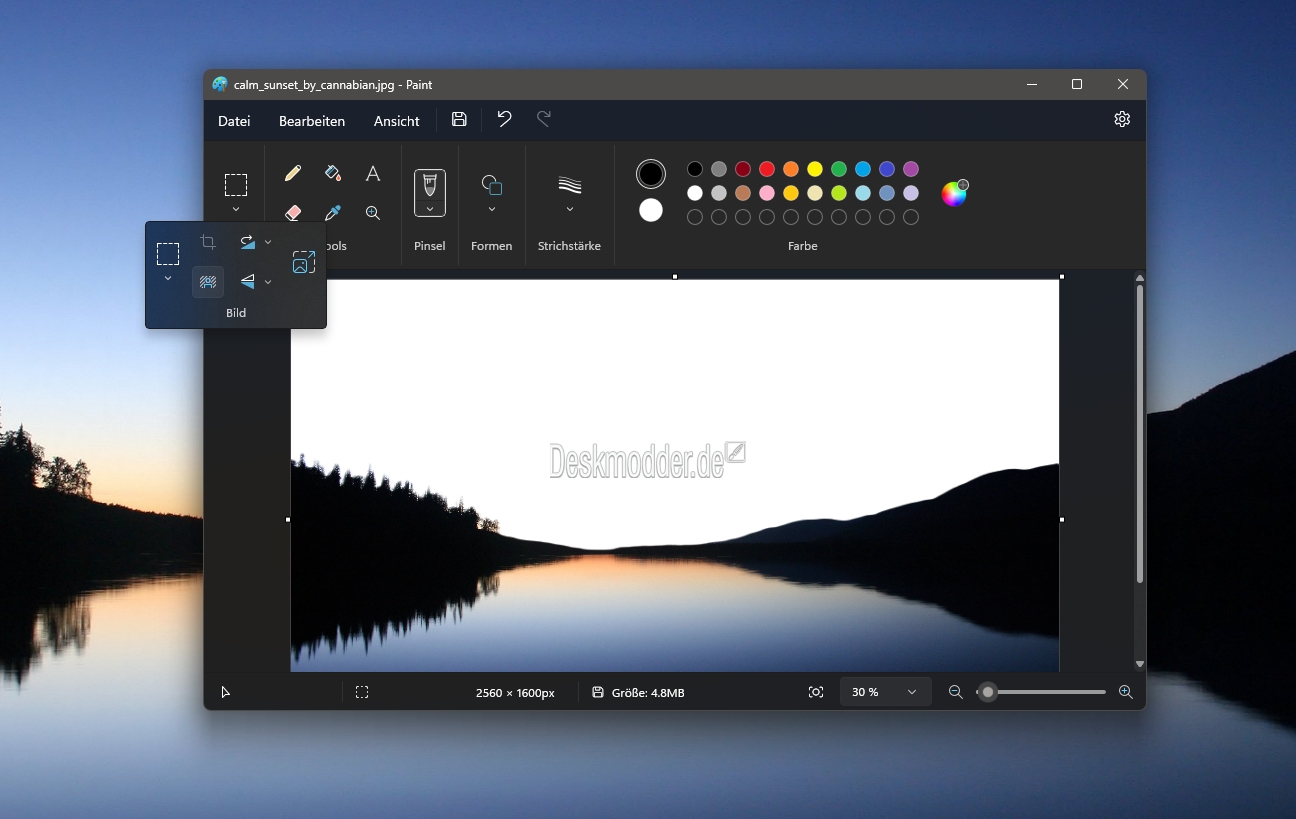The image size is (1296, 819).
Task: Expand the selection chevron in main toolbar
Action: (x=236, y=209)
